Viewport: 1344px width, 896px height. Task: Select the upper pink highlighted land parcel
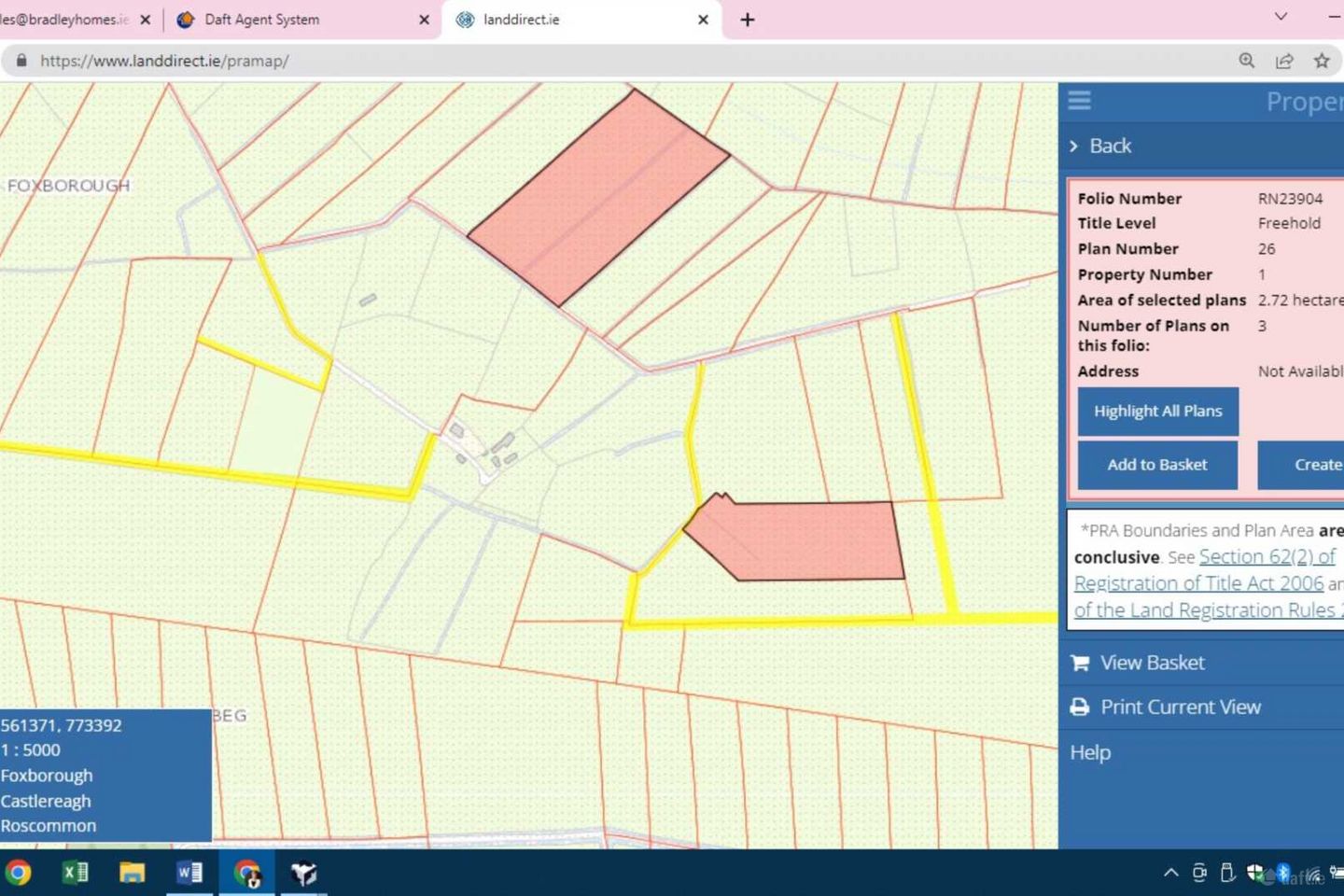(597, 198)
